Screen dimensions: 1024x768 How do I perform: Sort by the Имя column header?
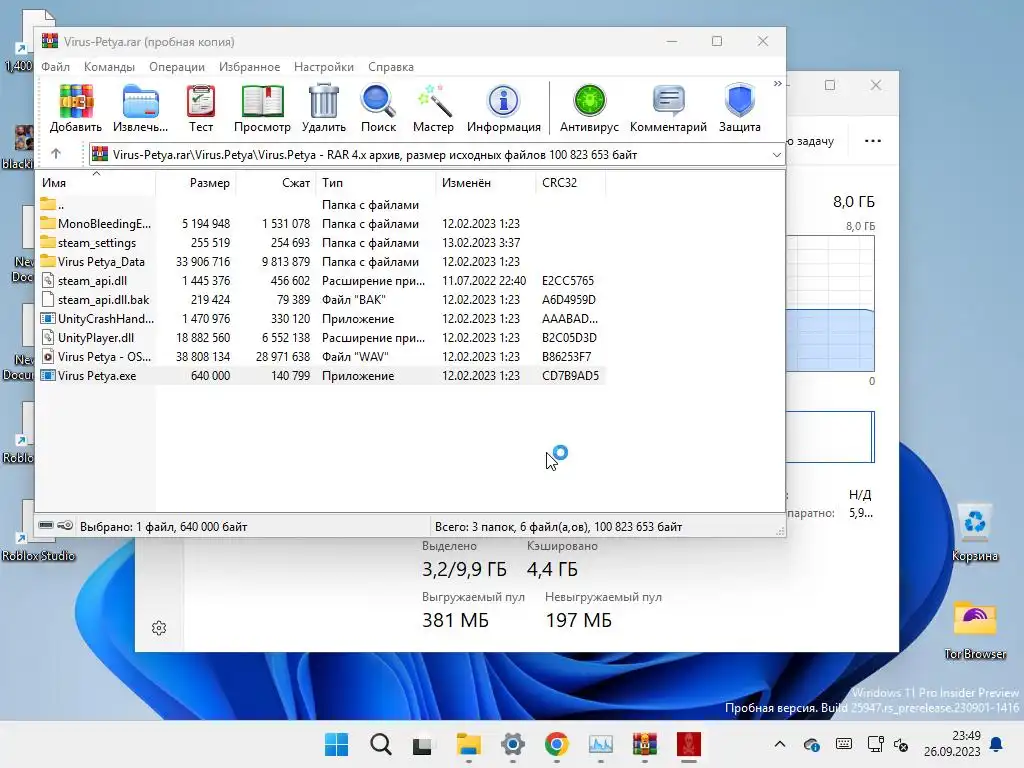click(96, 183)
